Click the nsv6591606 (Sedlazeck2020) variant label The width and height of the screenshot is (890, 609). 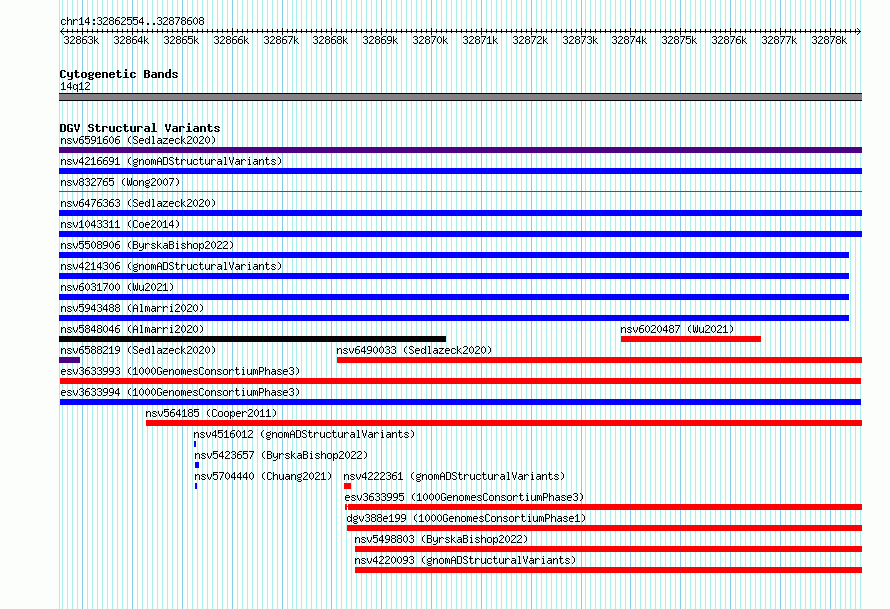[138, 140]
